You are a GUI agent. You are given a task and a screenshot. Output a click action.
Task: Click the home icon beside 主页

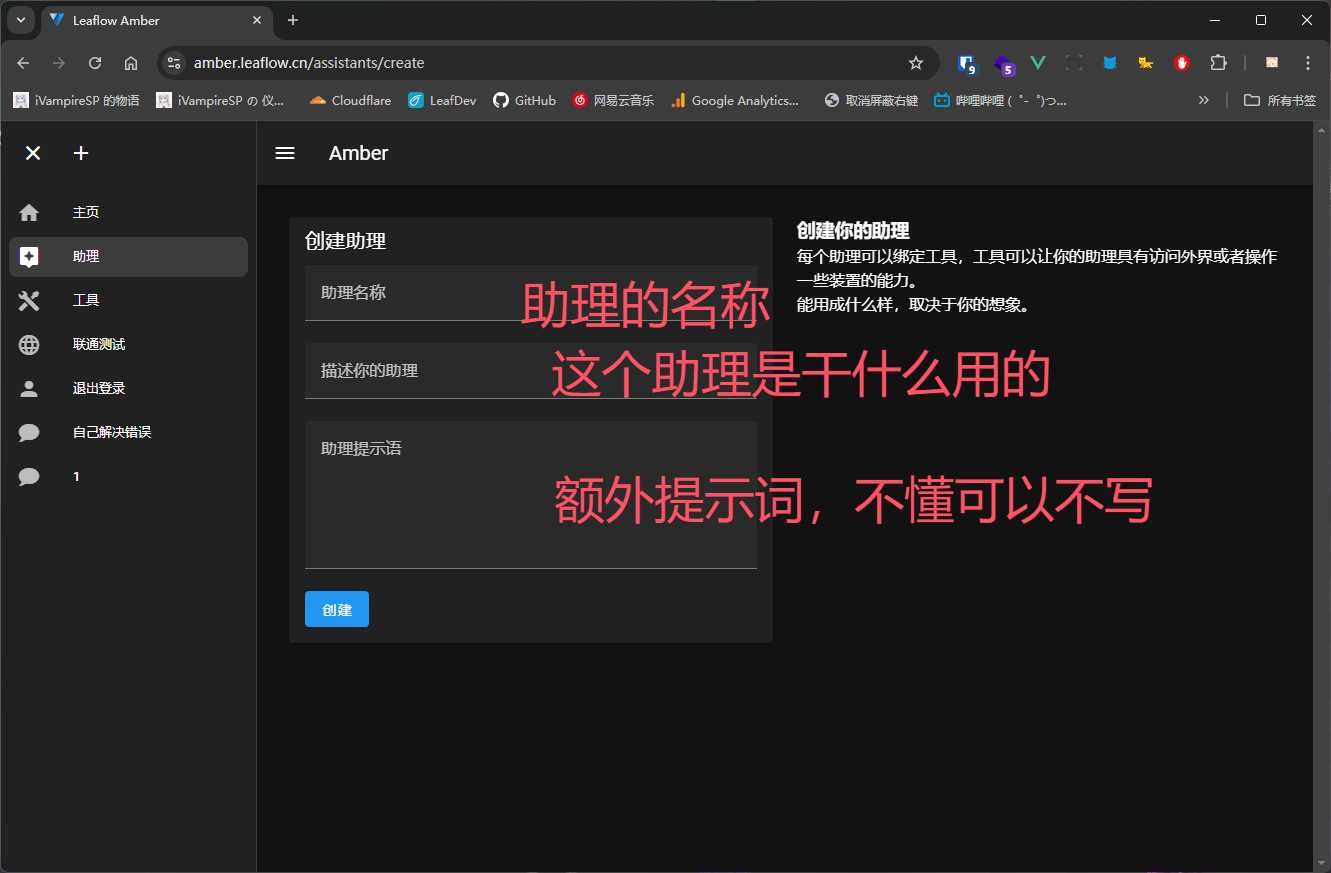coord(29,212)
